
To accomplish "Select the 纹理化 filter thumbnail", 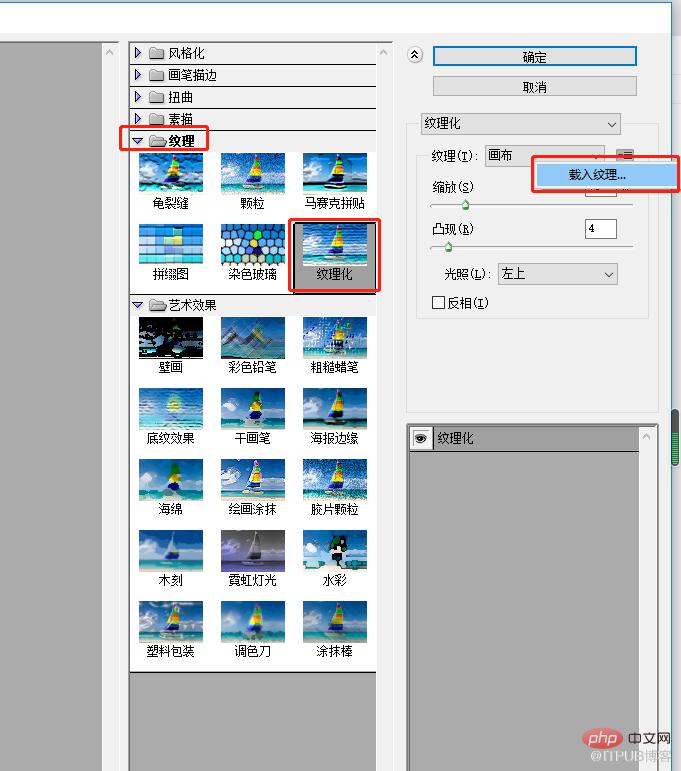I will pos(335,245).
